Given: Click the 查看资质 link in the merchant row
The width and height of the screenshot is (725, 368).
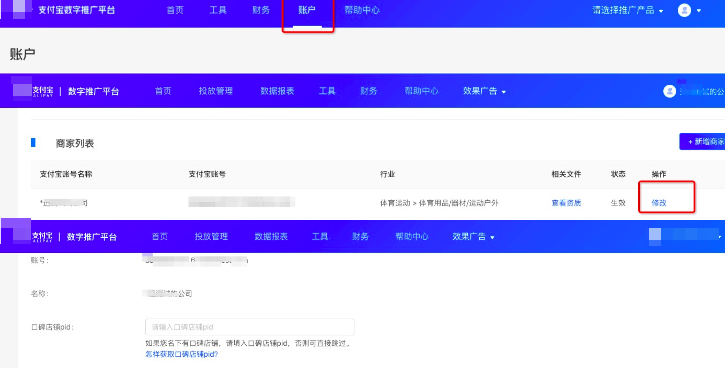Looking at the screenshot, I should [566, 203].
